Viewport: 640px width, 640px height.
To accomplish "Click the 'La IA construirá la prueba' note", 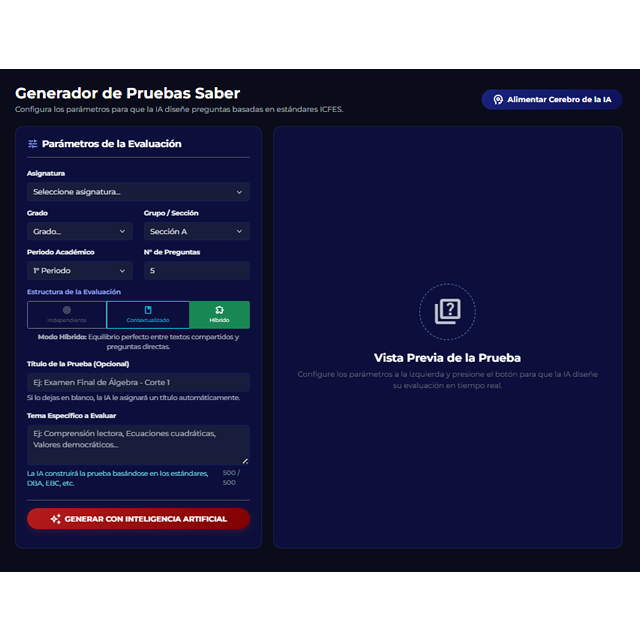I will [118, 478].
